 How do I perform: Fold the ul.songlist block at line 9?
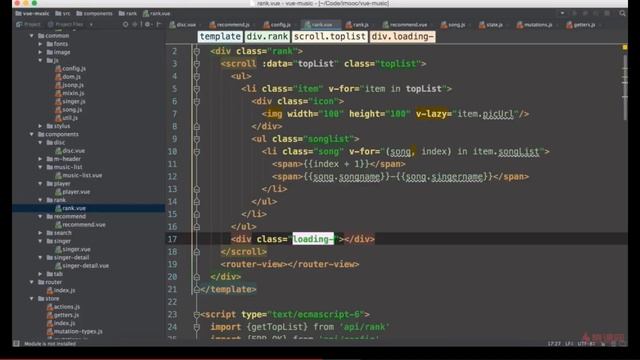(196, 139)
